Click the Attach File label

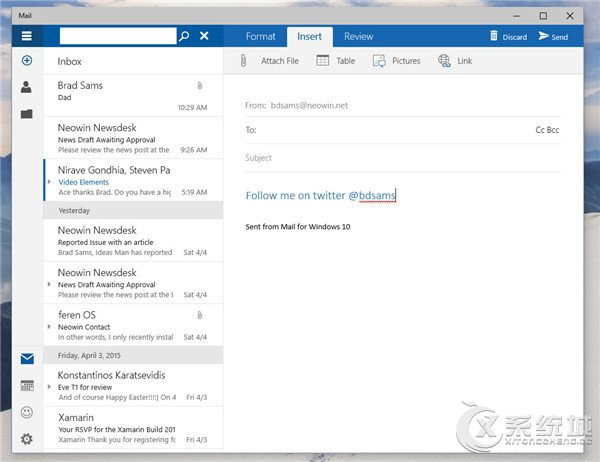280,61
